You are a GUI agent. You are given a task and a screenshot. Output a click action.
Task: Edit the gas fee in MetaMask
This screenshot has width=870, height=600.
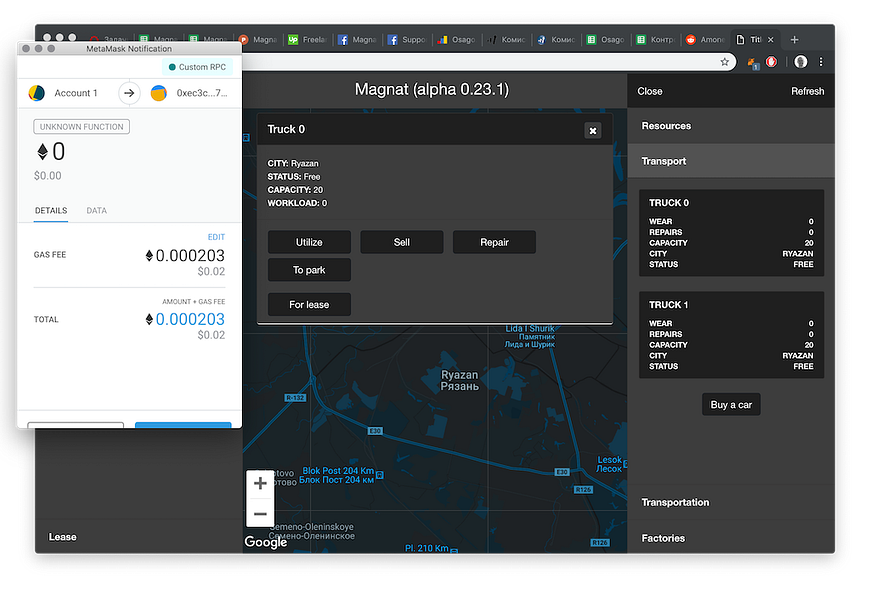click(216, 237)
